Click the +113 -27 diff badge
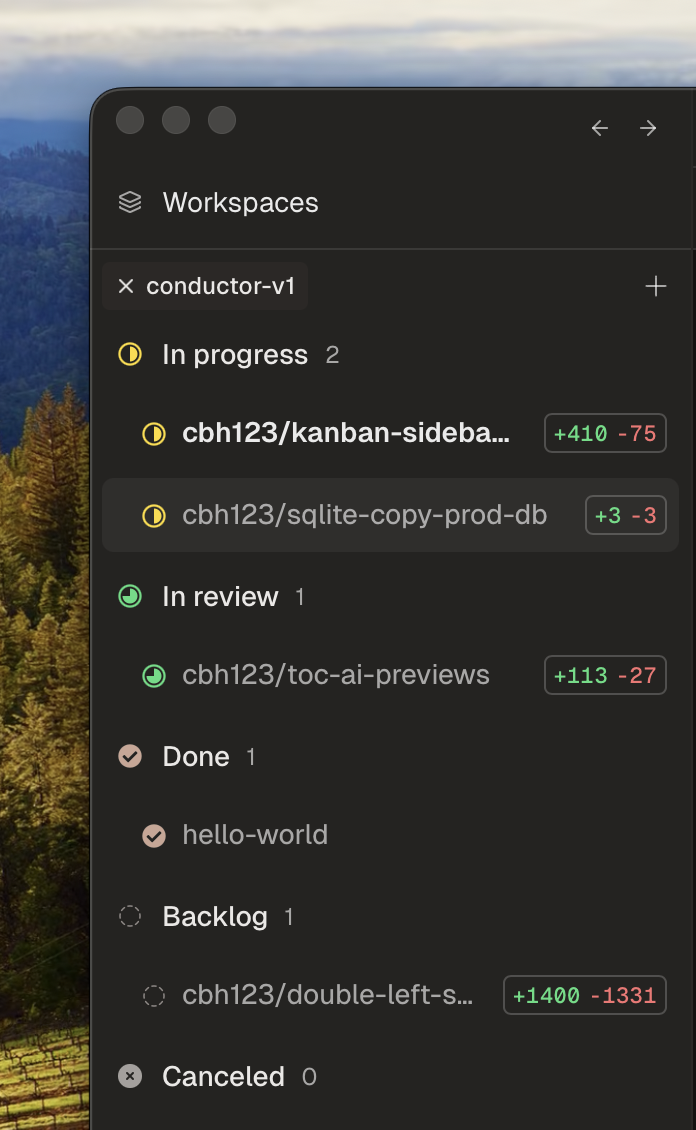696x1130 pixels. 605,676
